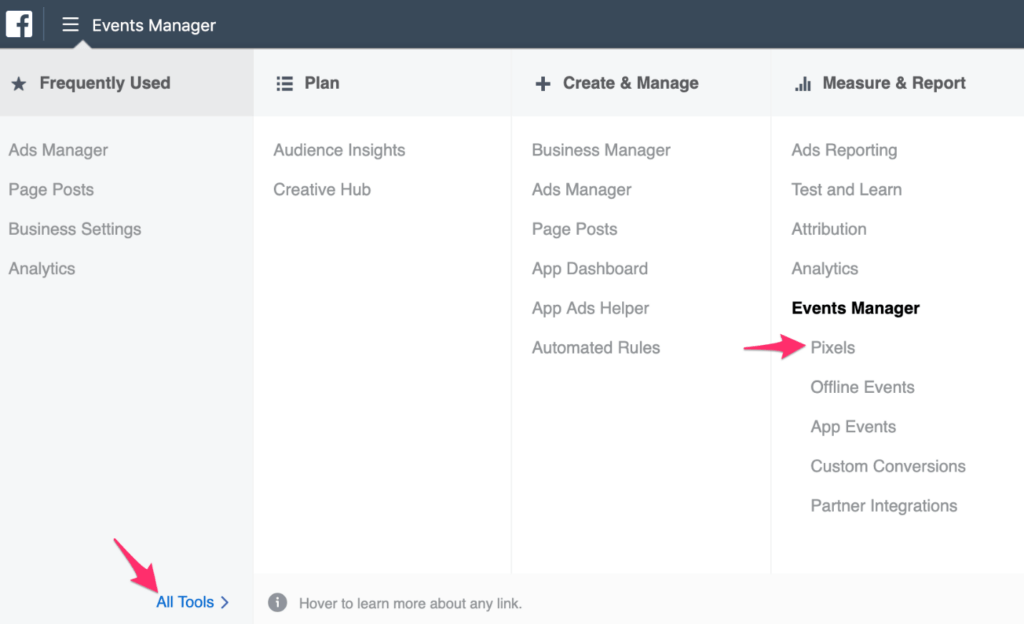Select Automated Rules
The height and width of the screenshot is (624, 1024).
coord(596,348)
